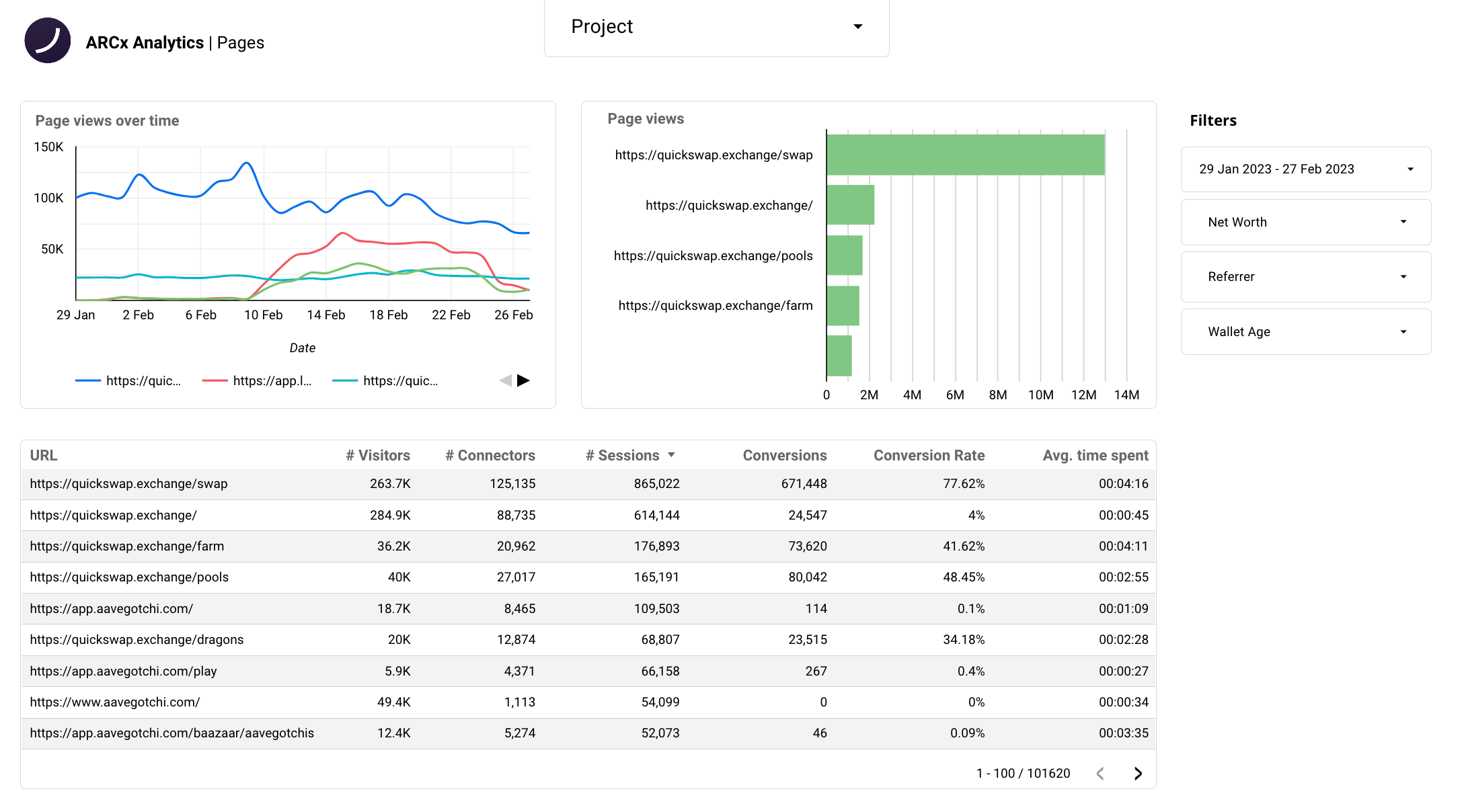The width and height of the screenshot is (1462, 812).
Task: Click the 00:04:16 avg time cell
Action: (x=1124, y=484)
